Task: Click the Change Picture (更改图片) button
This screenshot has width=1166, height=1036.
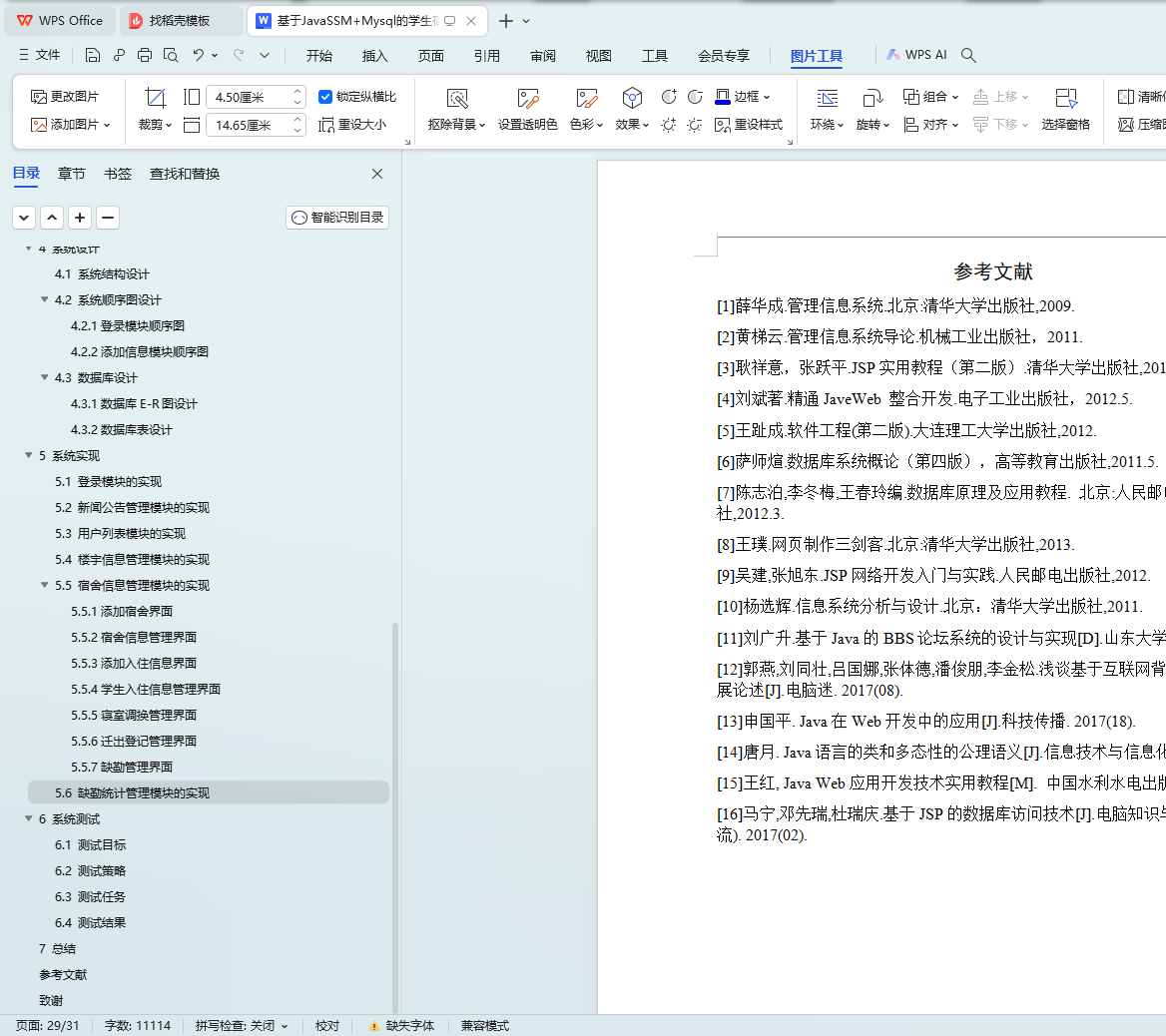Action: [x=65, y=97]
